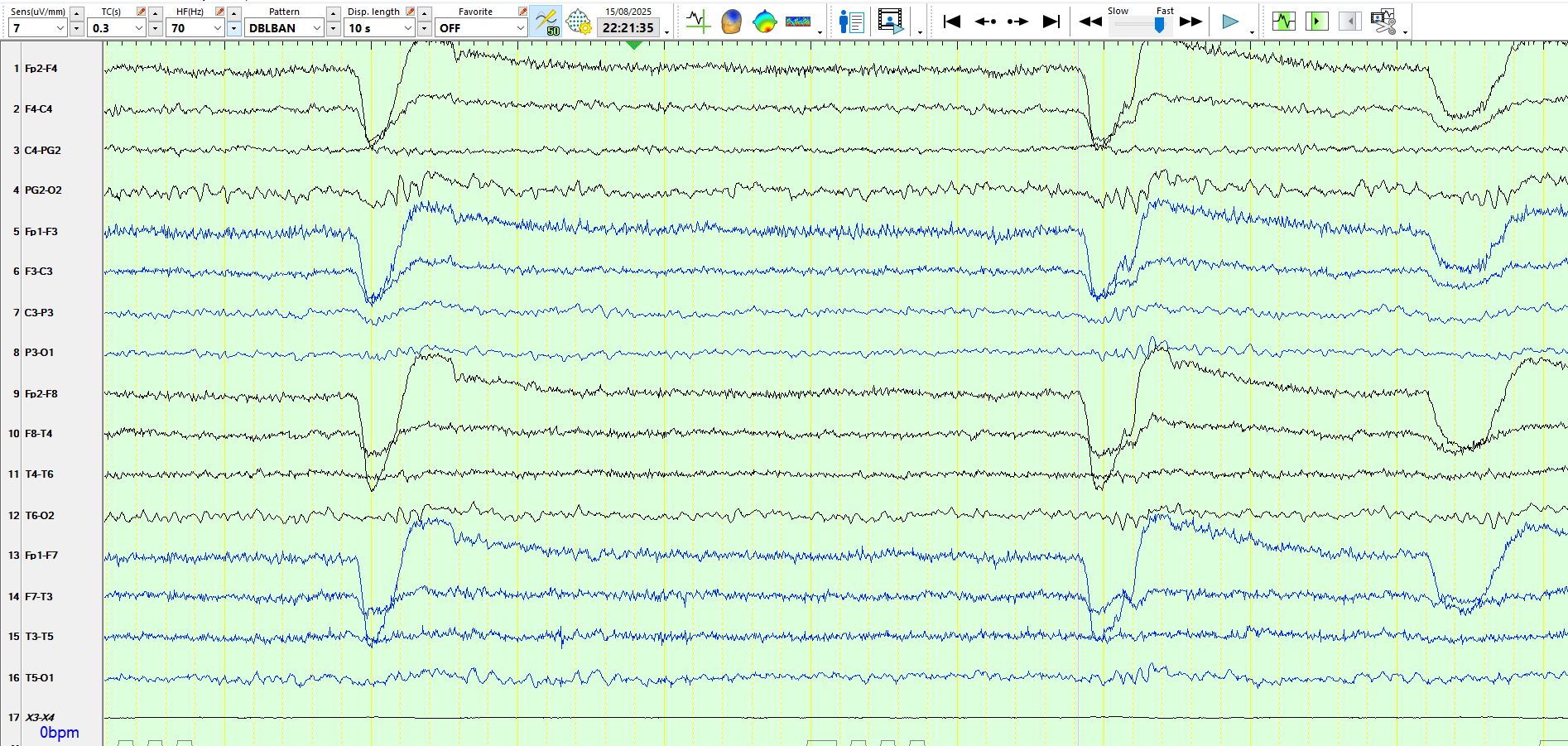1568x746 pixels.
Task: Open the video playback window icon
Action: [x=891, y=22]
